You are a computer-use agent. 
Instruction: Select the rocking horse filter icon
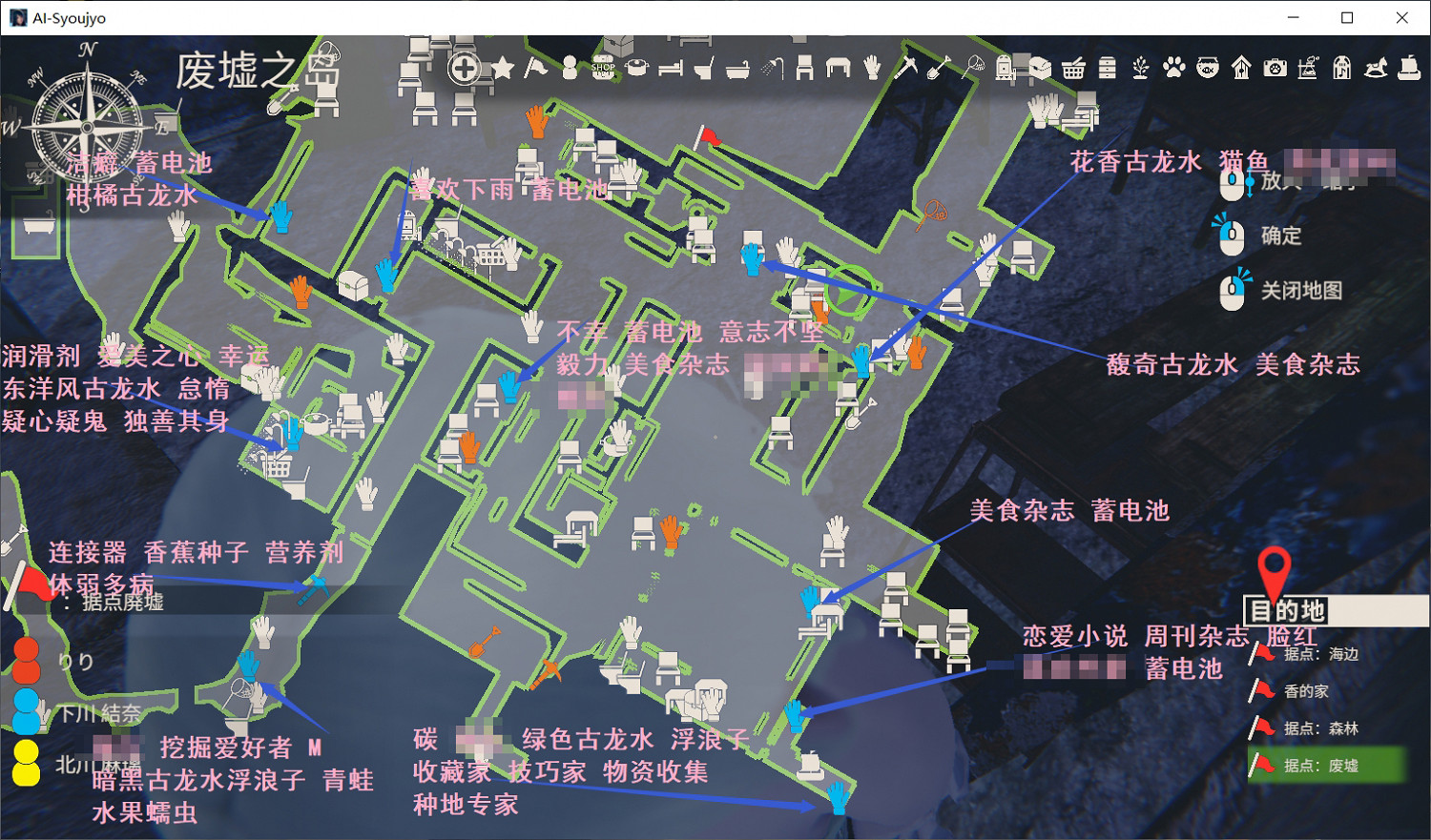click(1376, 68)
